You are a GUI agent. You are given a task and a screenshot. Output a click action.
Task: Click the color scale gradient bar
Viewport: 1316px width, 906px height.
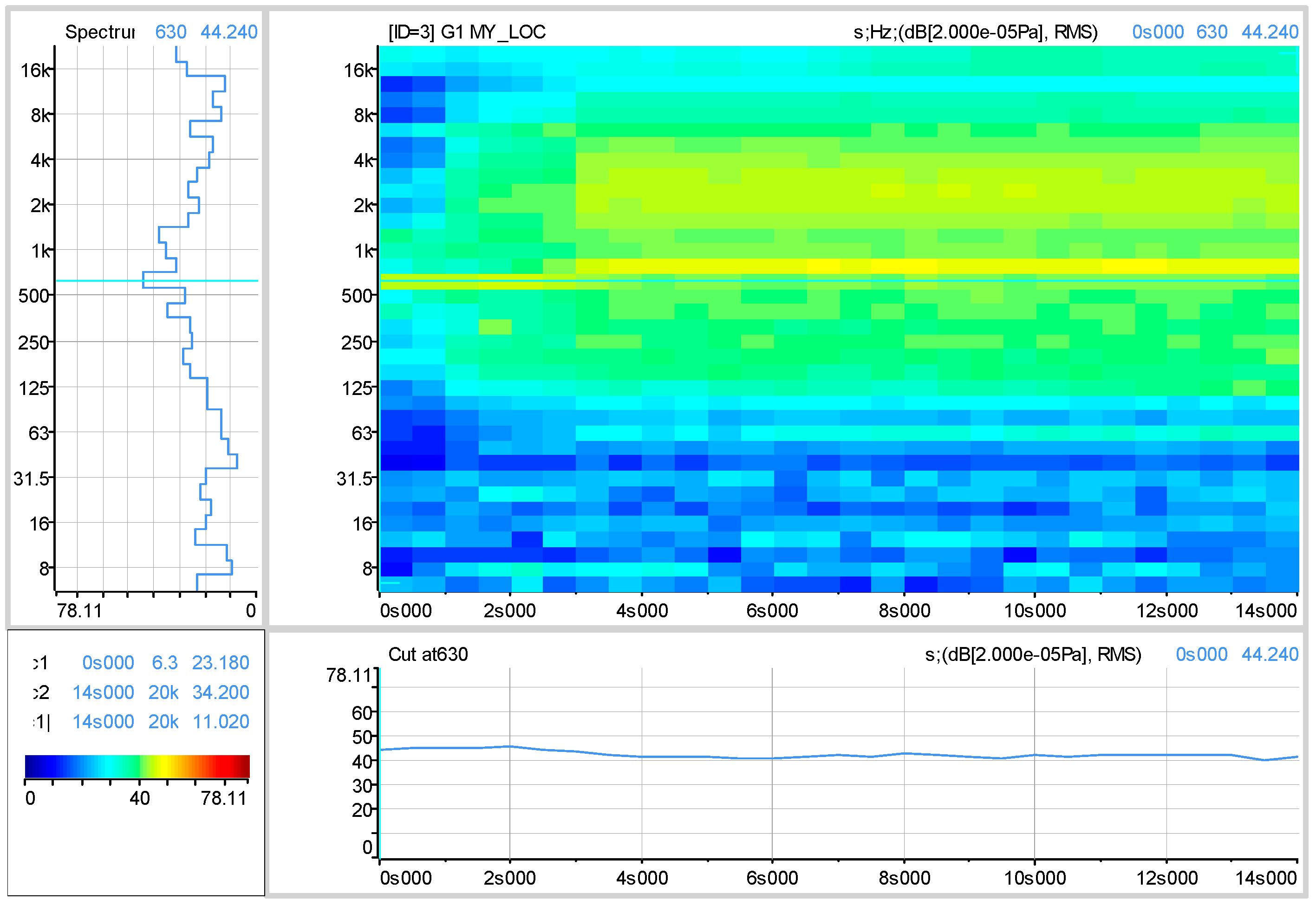[137, 766]
